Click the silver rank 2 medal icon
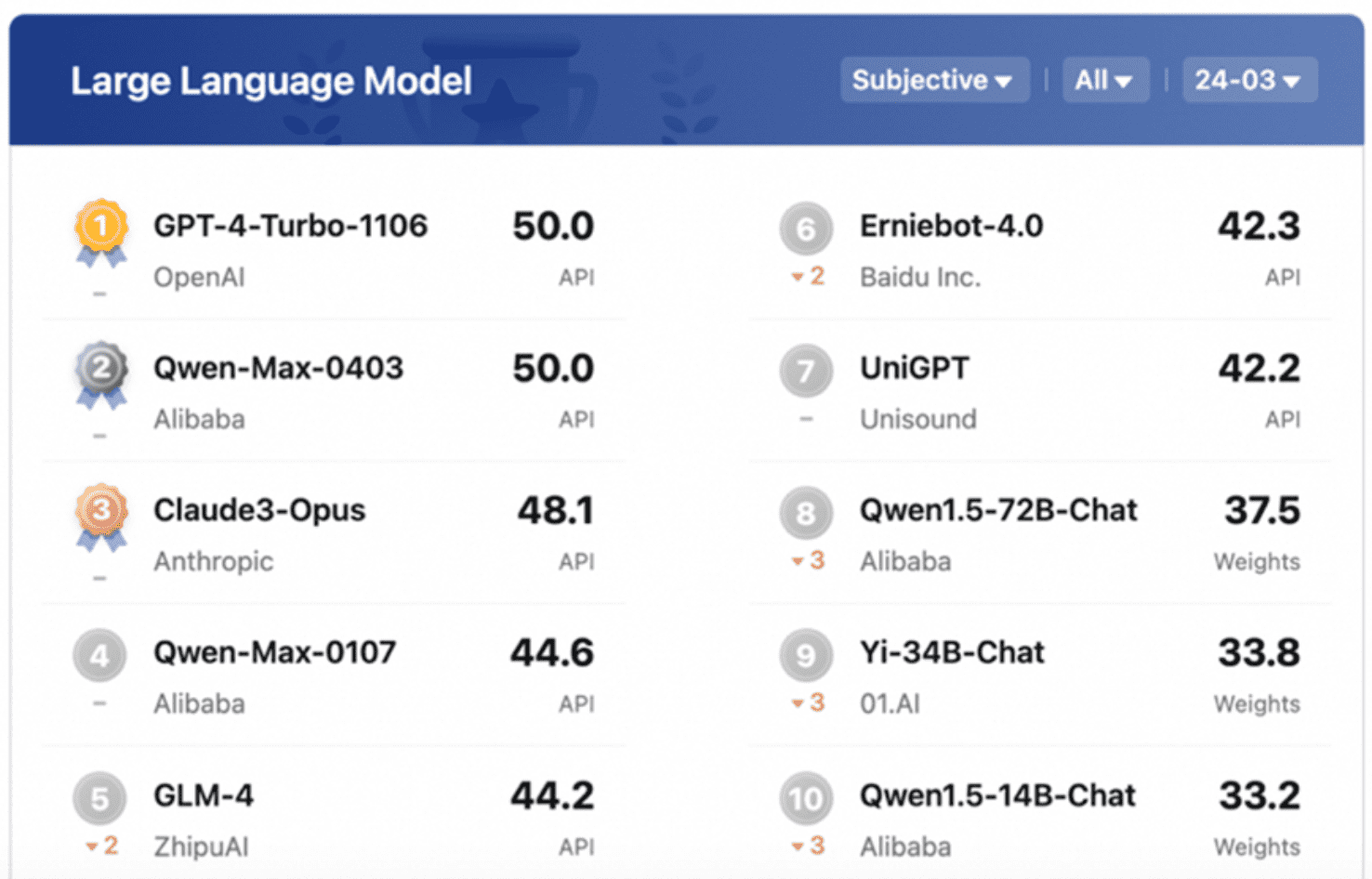This screenshot has height=879, width=1372. click(100, 374)
